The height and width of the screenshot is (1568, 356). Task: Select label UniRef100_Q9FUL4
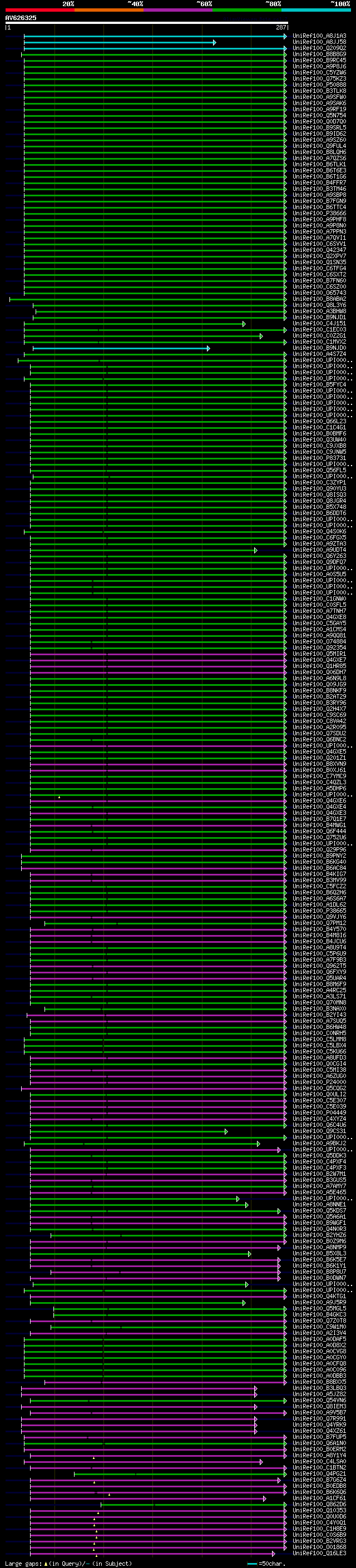(319, 147)
